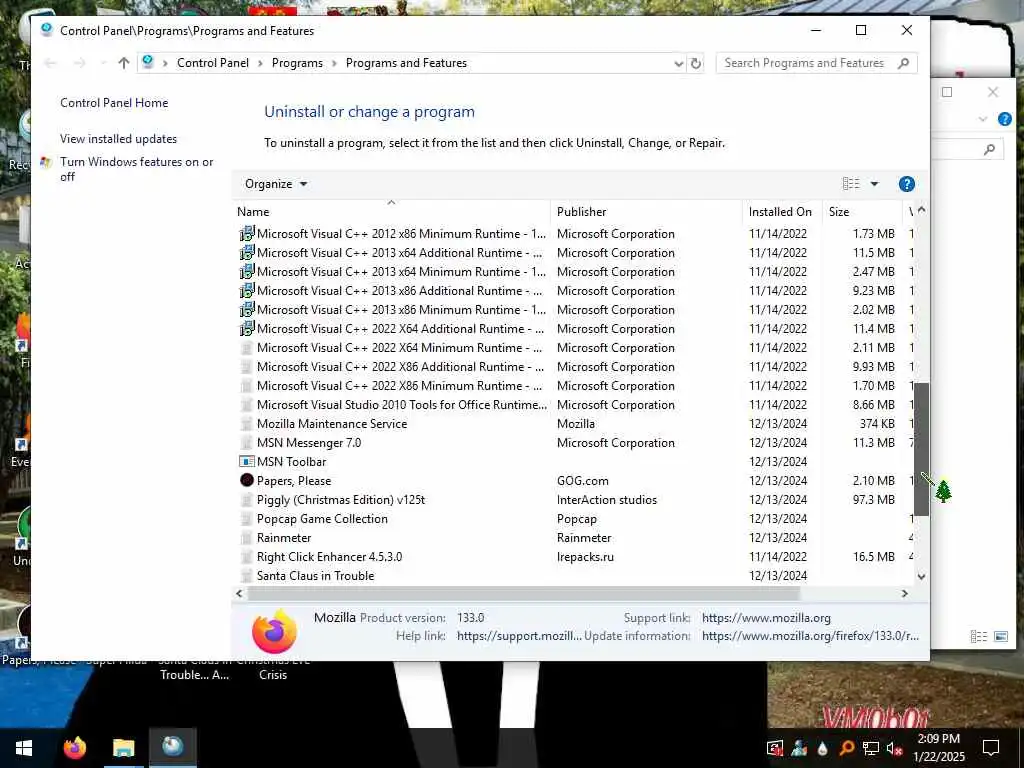The image size is (1024, 768).
Task: Click the taskbar clock showing 2:09 PM
Action: pos(938,748)
